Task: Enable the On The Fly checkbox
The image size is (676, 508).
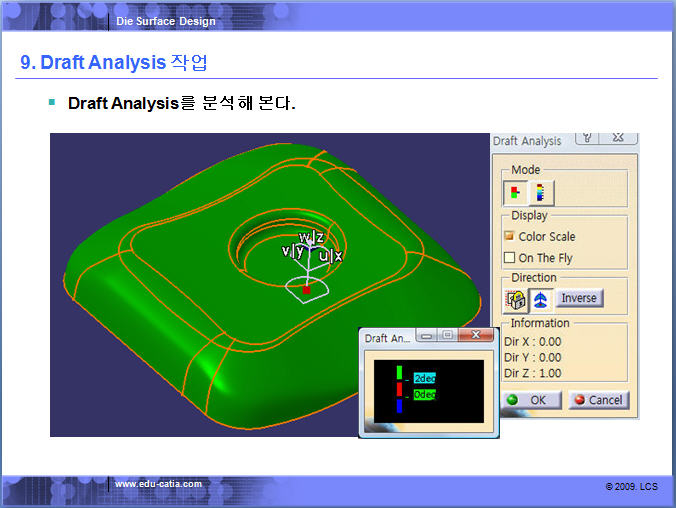Action: tap(510, 258)
